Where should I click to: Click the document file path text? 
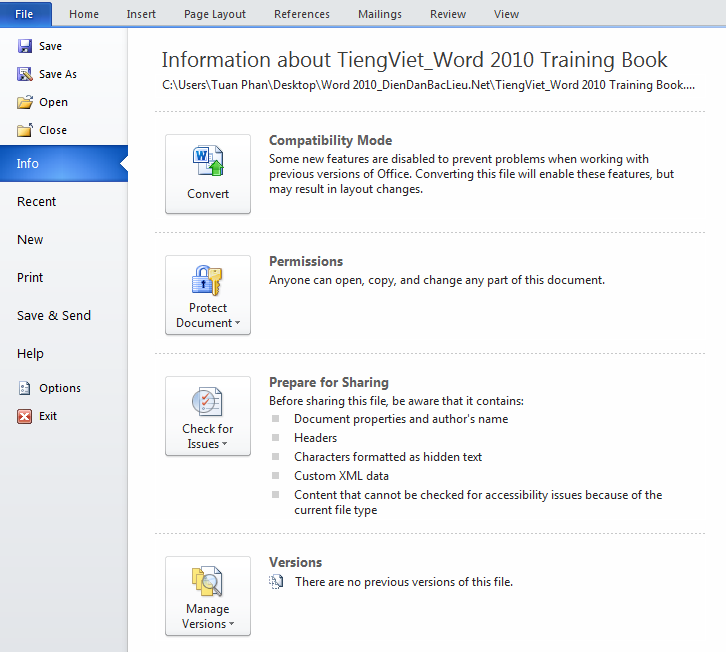click(x=428, y=85)
